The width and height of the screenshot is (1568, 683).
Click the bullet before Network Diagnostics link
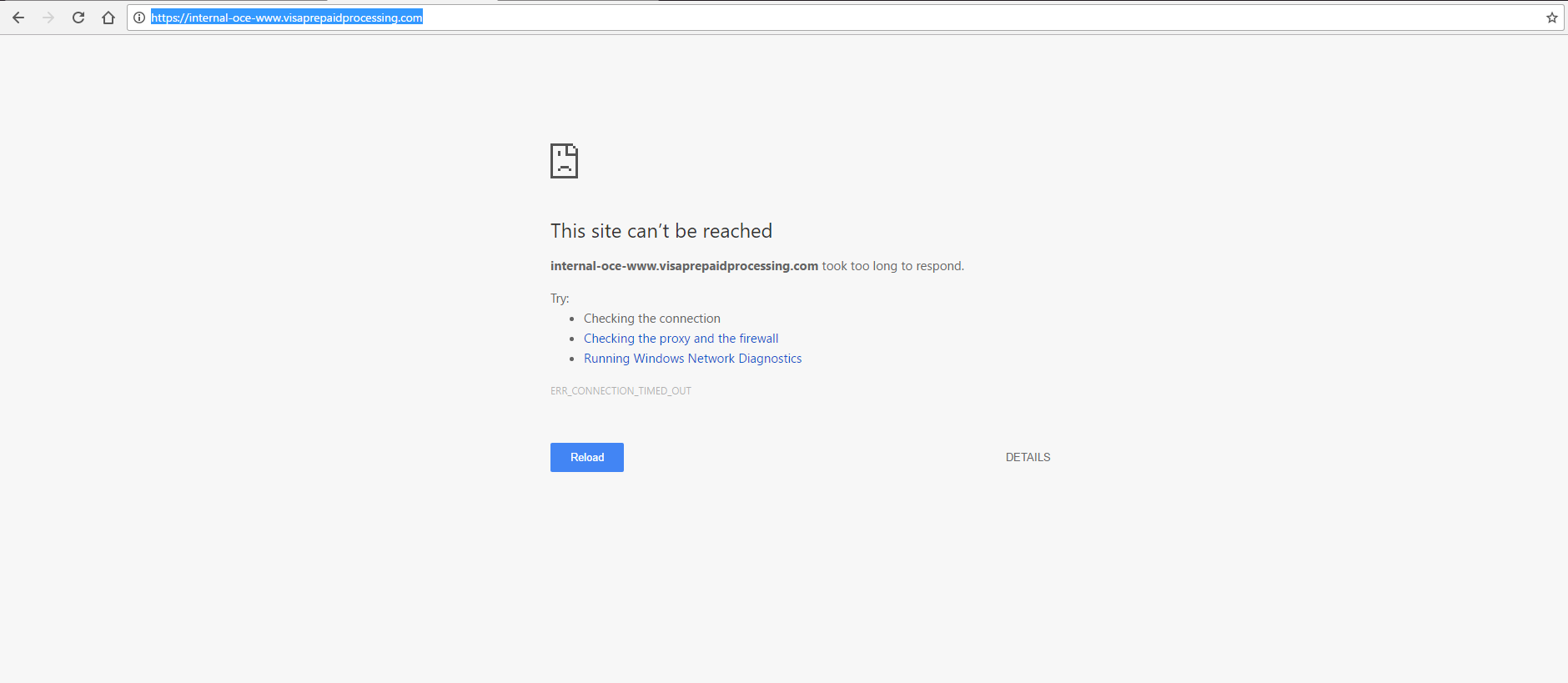click(x=572, y=359)
